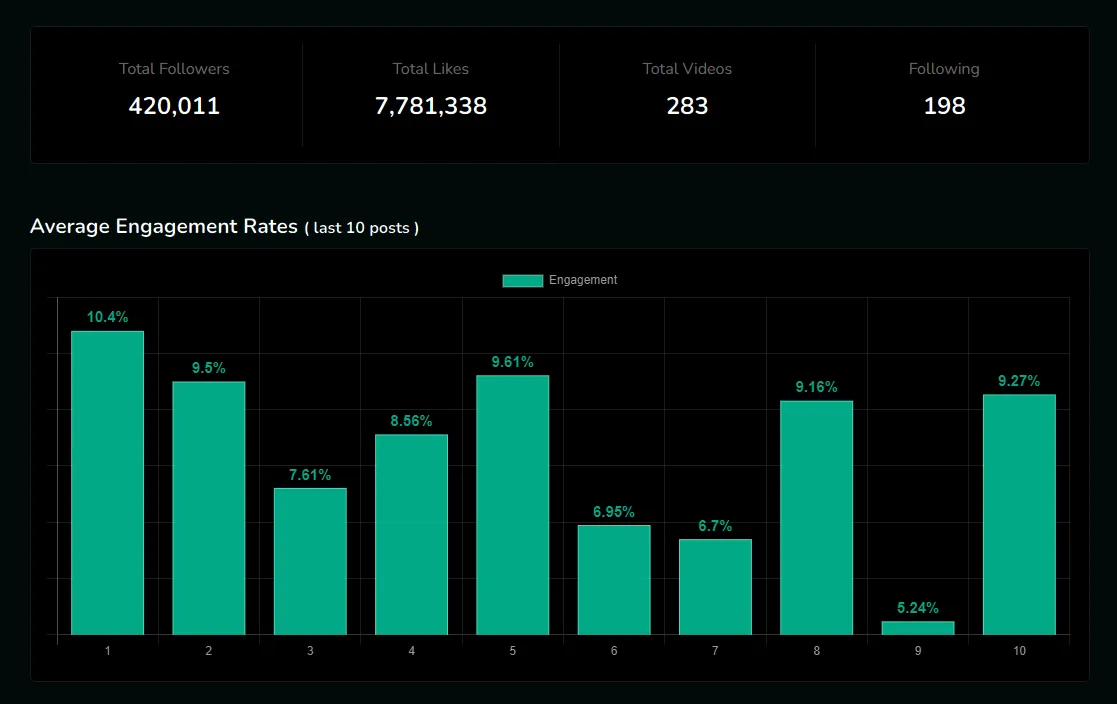Toggle the Engagement legend label
Viewport: 1117px width, 704px height.
pyautogui.click(x=583, y=280)
